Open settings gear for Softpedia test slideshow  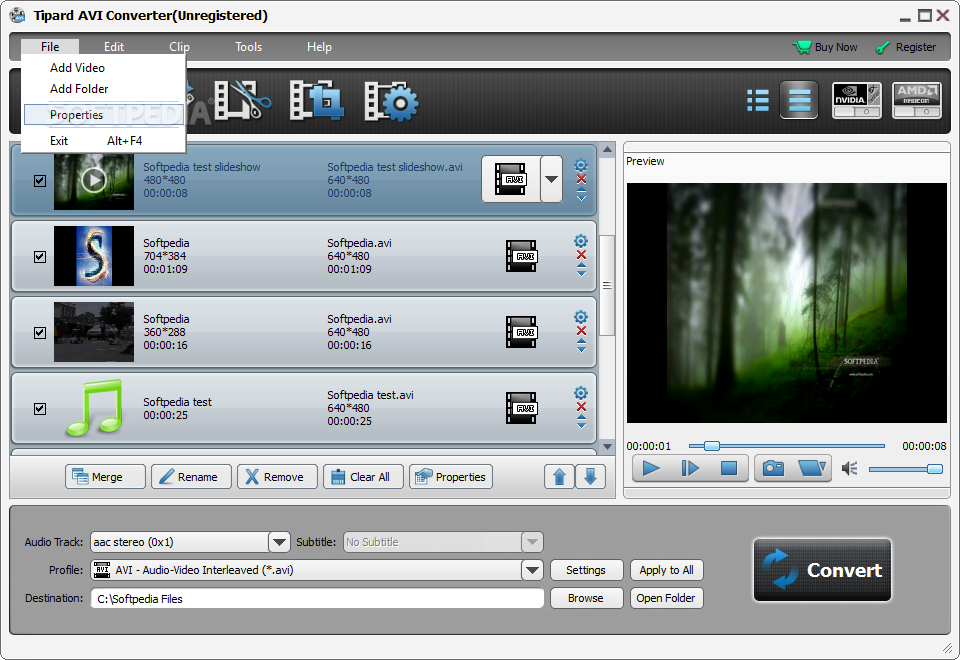tap(581, 165)
